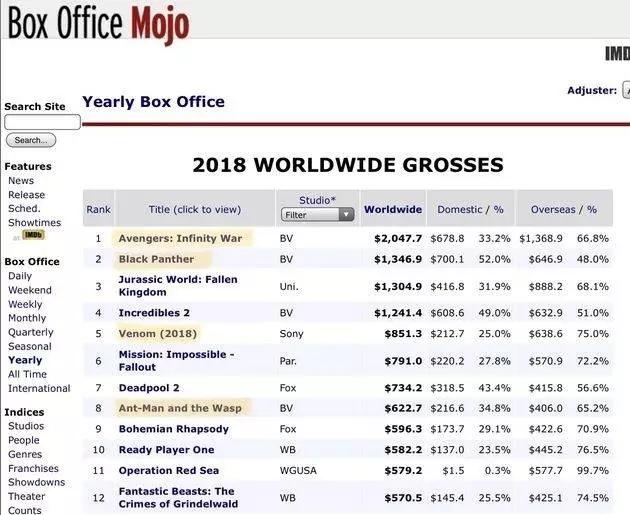
Task: Open the Adjuster dropdown at top right
Action: pyautogui.click(x=625, y=90)
